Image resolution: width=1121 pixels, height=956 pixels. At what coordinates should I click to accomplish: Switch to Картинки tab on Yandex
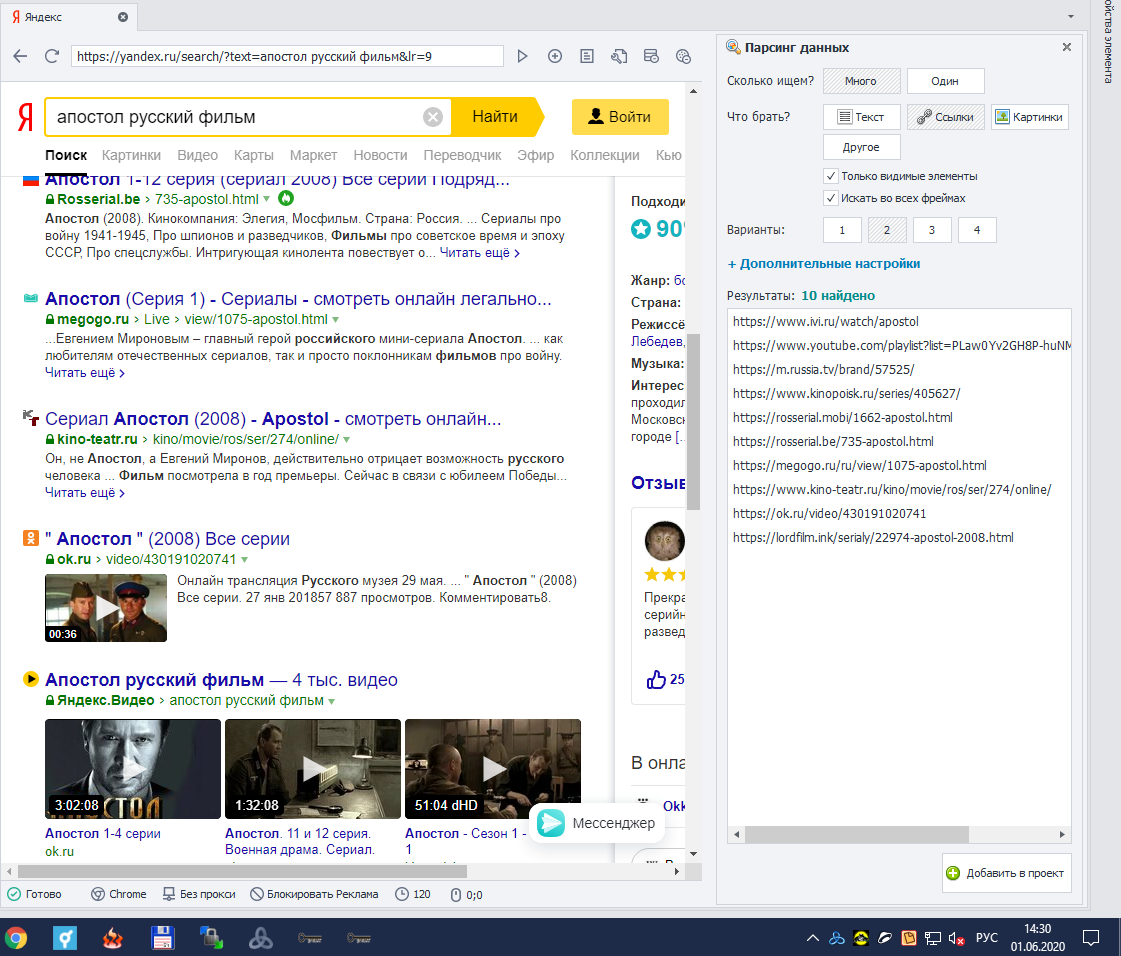coord(131,155)
